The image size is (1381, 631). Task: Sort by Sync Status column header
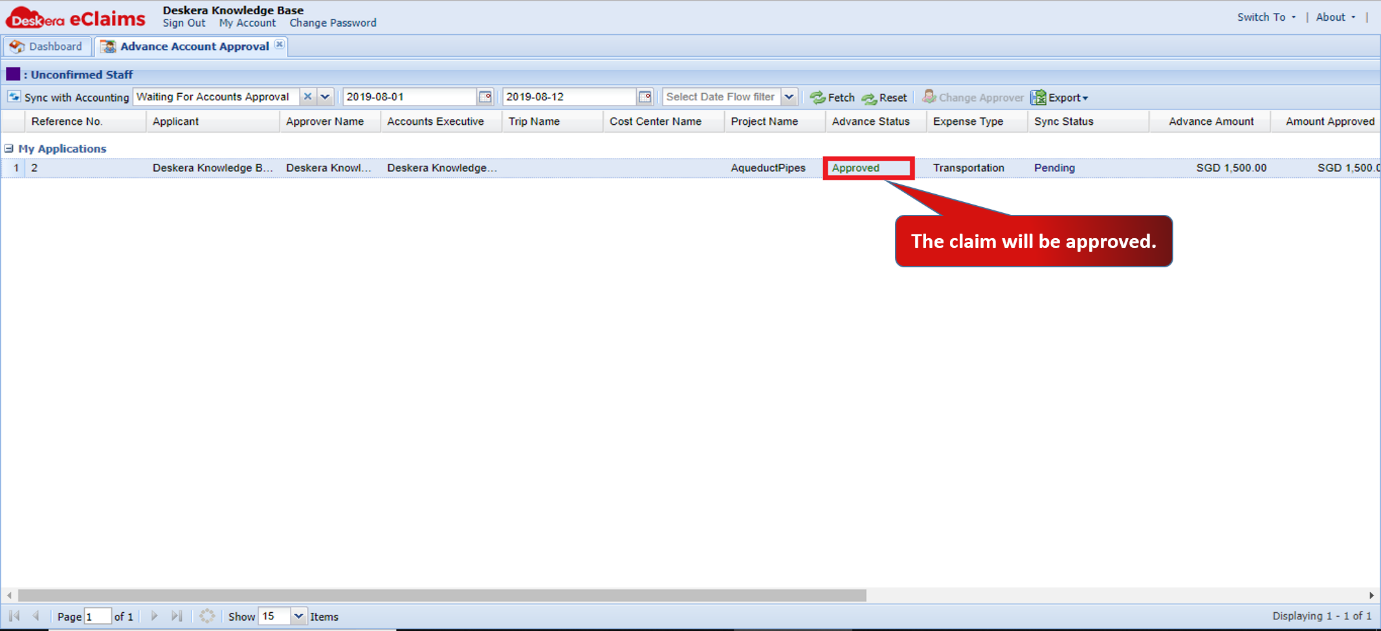pyautogui.click(x=1088, y=121)
